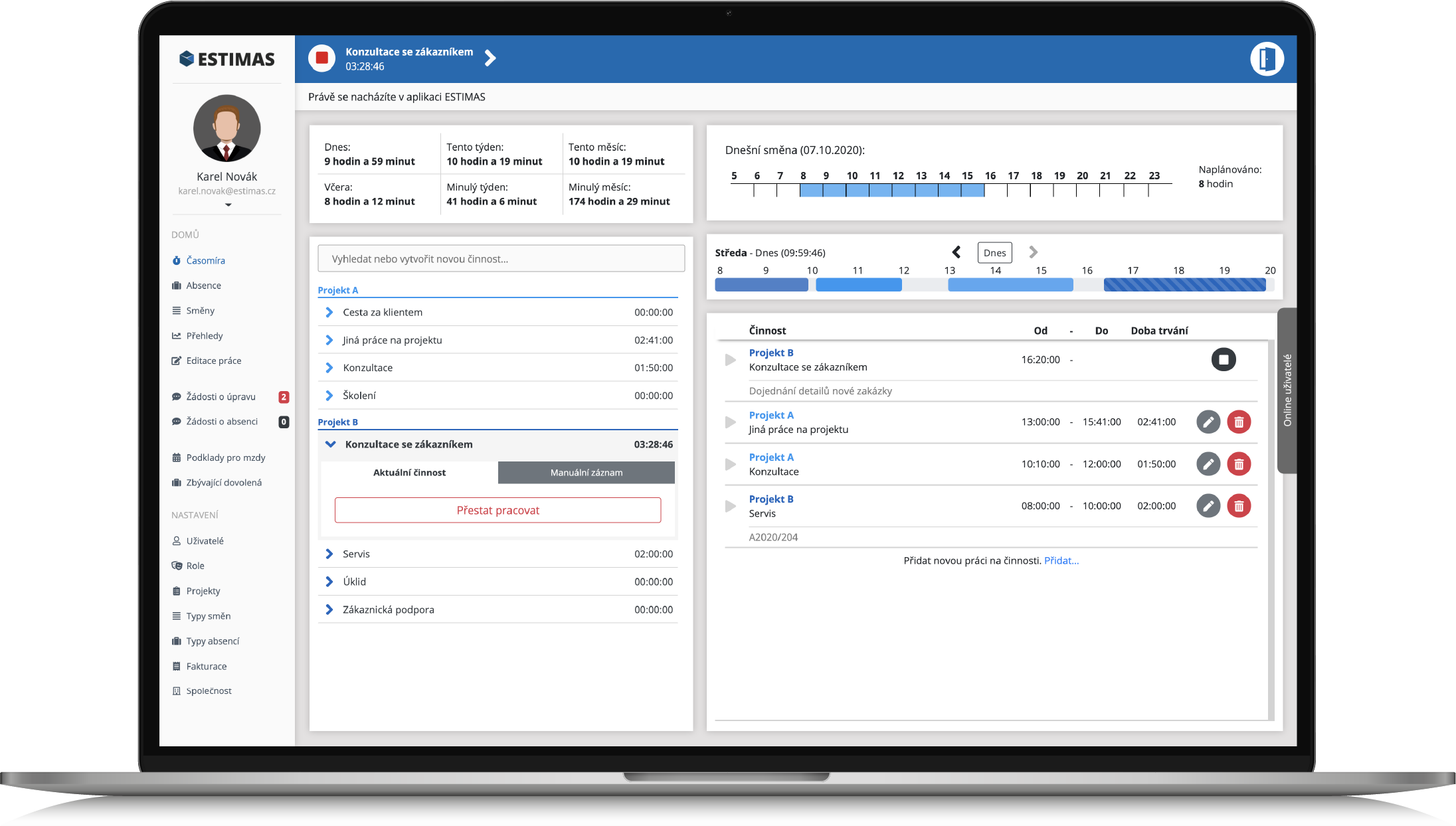Expand the Zákaznická podpora activity
The image size is (1456, 826).
[x=329, y=610]
